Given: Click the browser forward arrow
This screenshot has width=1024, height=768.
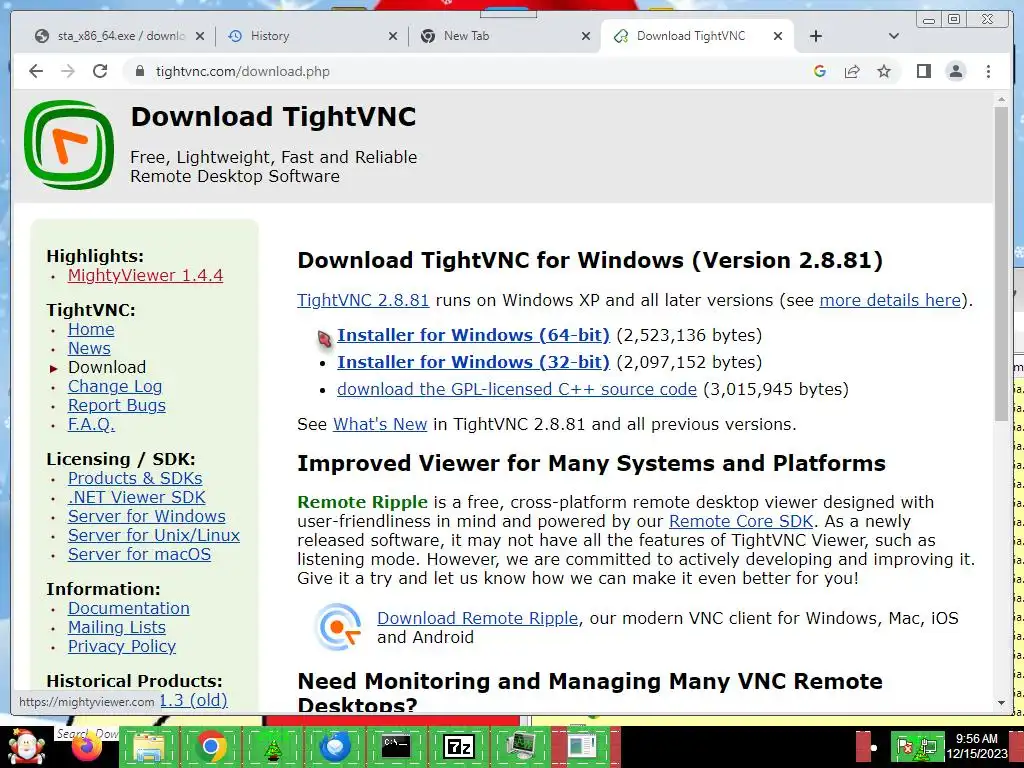Looking at the screenshot, I should (68, 71).
